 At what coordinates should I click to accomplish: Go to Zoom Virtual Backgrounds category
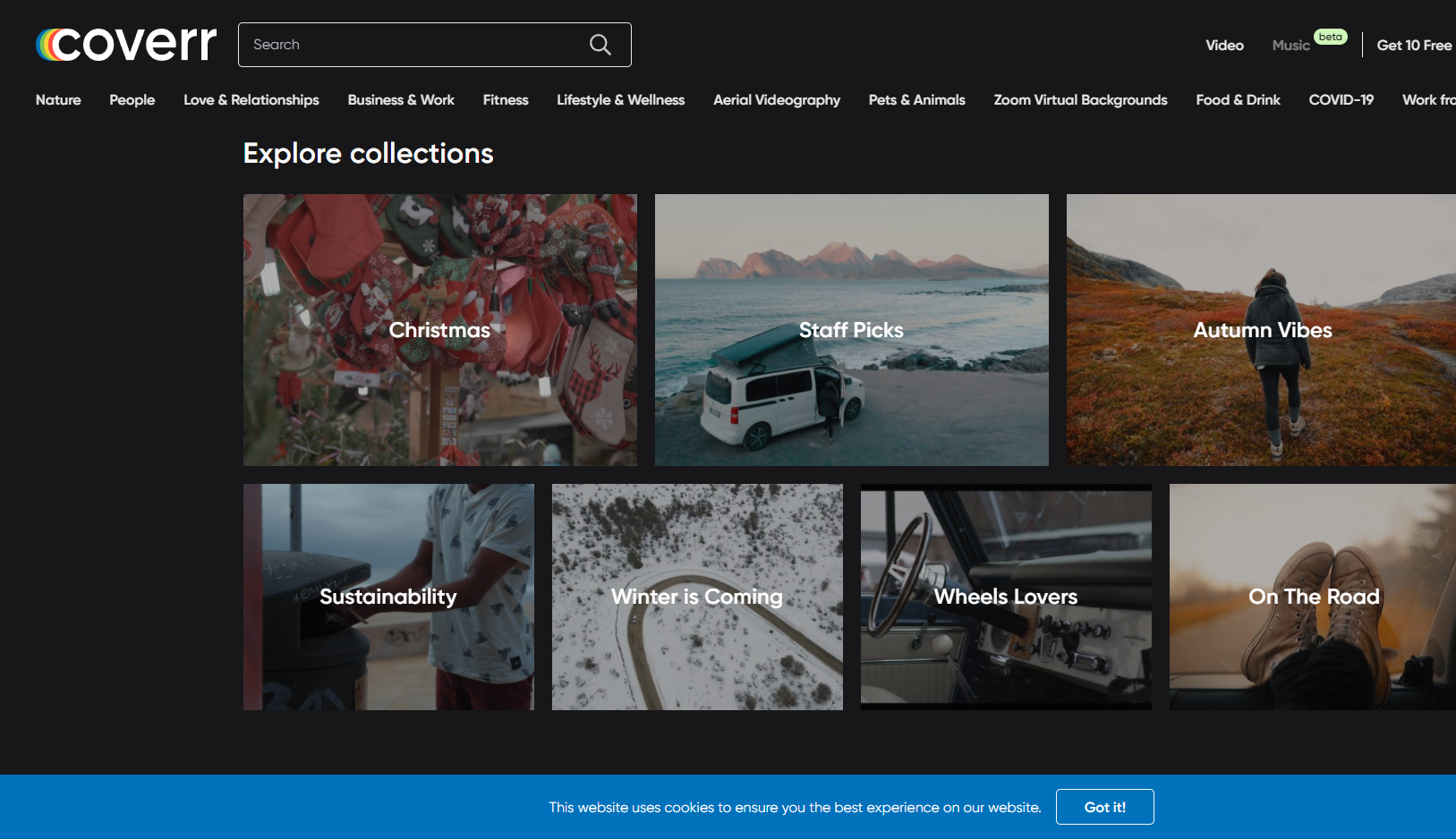(x=1080, y=100)
